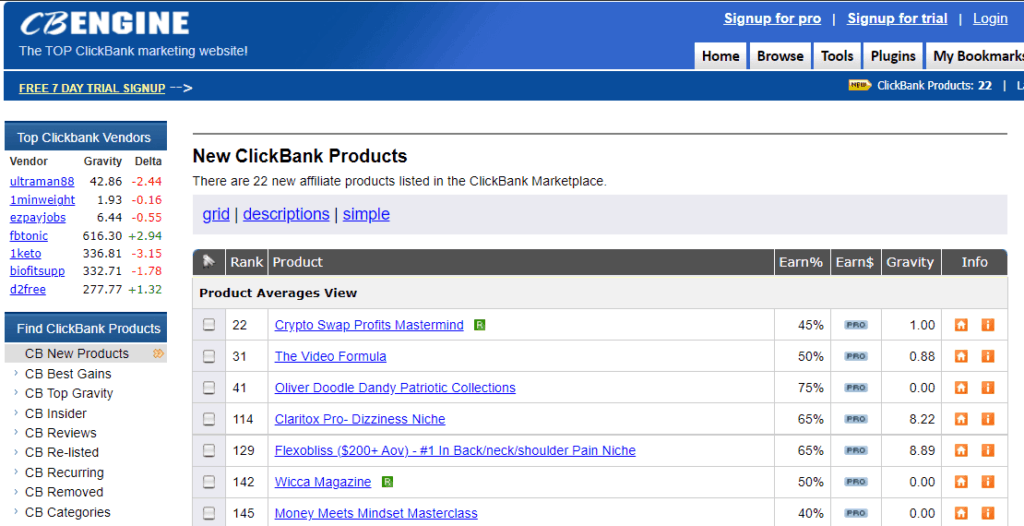1024x526 pixels.
Task: Switch to simple view
Action: pyautogui.click(x=366, y=214)
